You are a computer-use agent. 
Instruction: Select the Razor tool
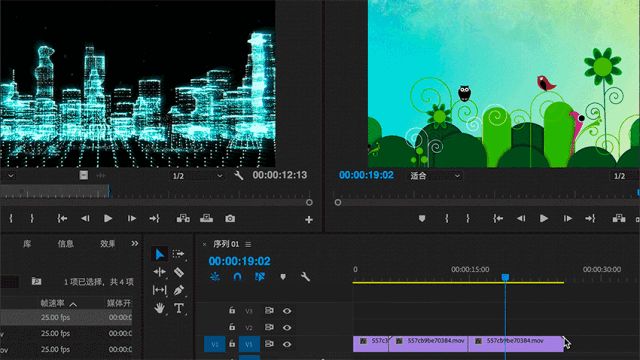(179, 272)
